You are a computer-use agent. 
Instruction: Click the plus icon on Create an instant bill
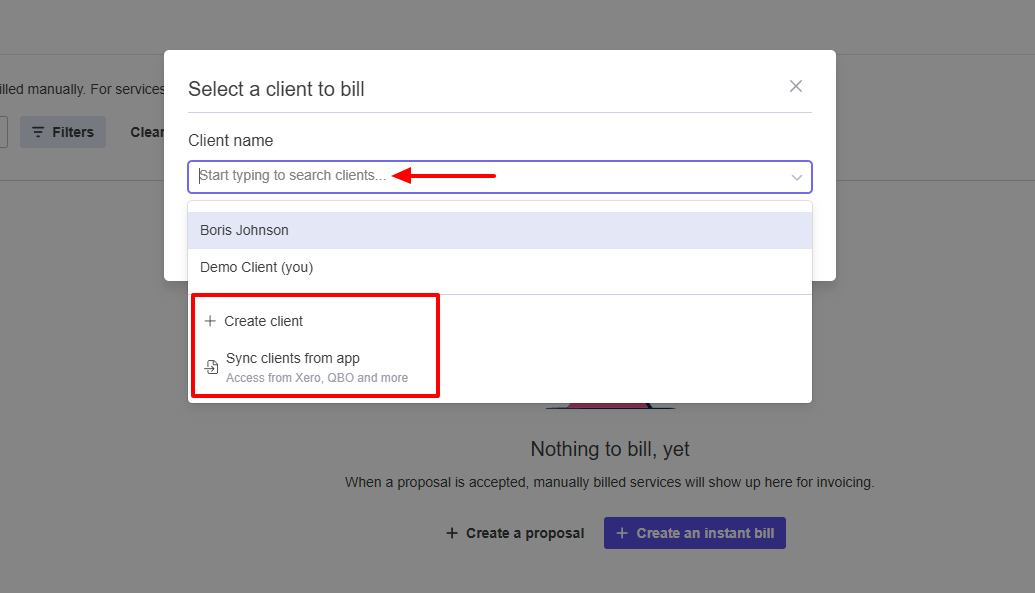coord(623,532)
